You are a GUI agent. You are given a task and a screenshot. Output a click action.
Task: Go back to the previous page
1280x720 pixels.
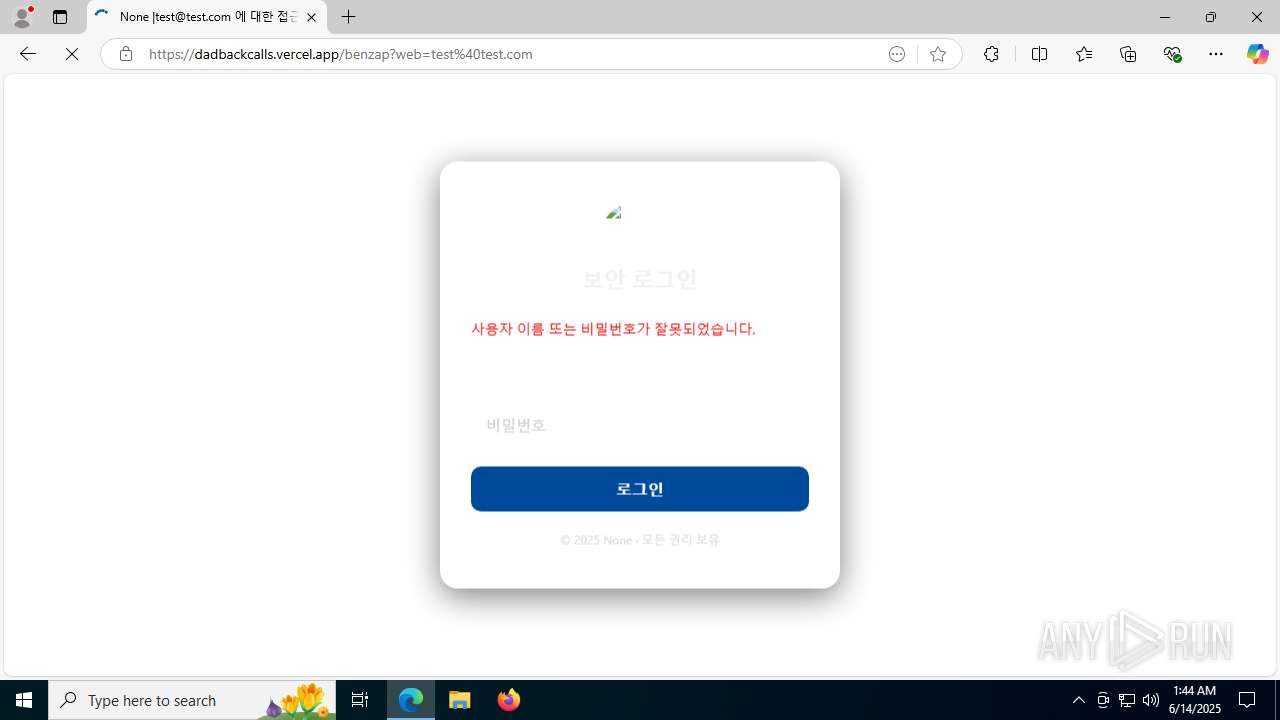(28, 54)
